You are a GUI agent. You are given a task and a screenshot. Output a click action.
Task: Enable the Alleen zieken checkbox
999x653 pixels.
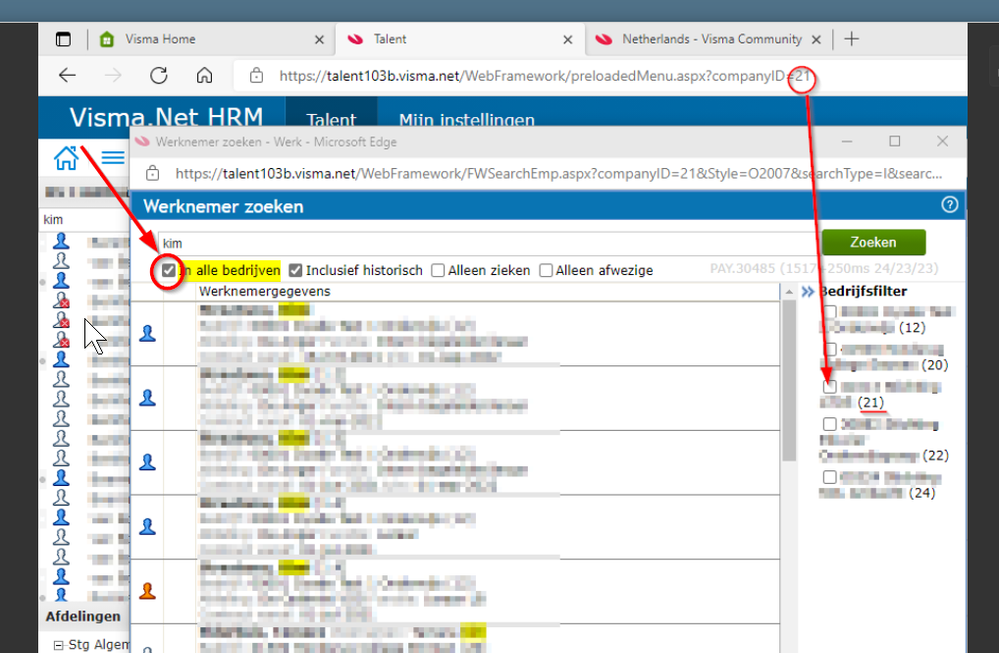click(x=438, y=271)
